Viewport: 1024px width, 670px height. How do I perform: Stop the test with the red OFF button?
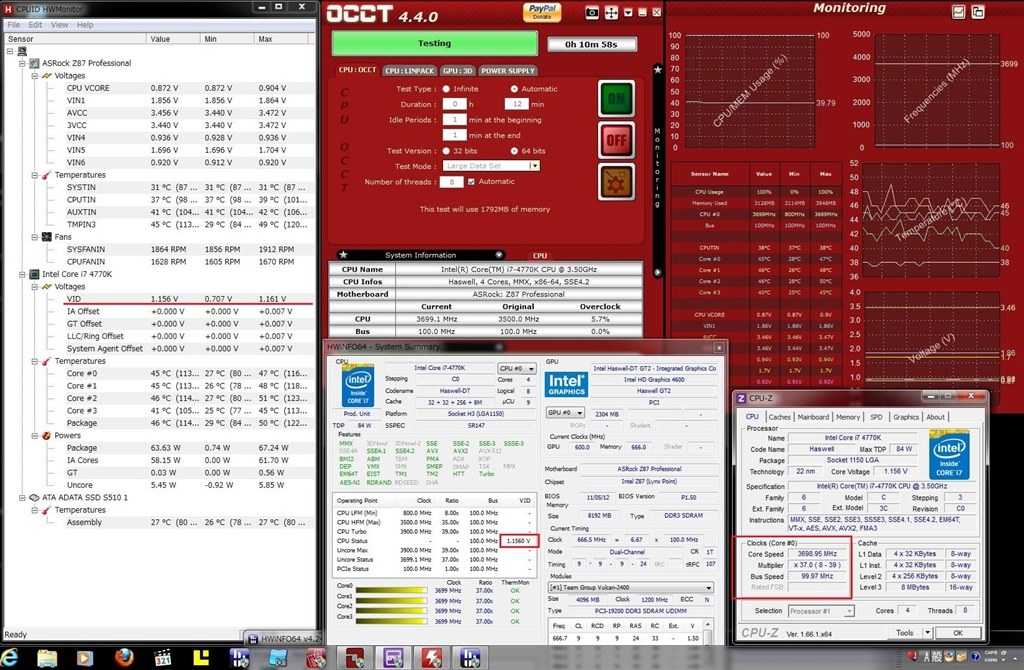coord(616,140)
